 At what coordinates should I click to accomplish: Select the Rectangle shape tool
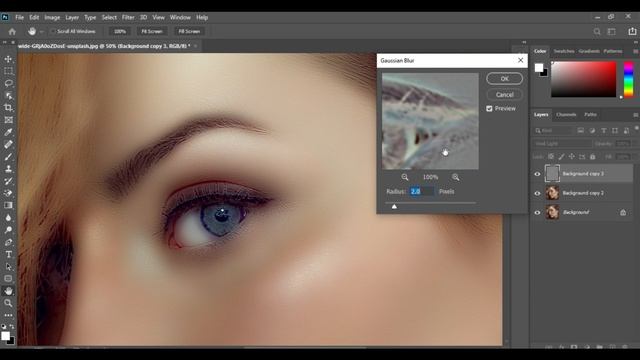pyautogui.click(x=8, y=279)
